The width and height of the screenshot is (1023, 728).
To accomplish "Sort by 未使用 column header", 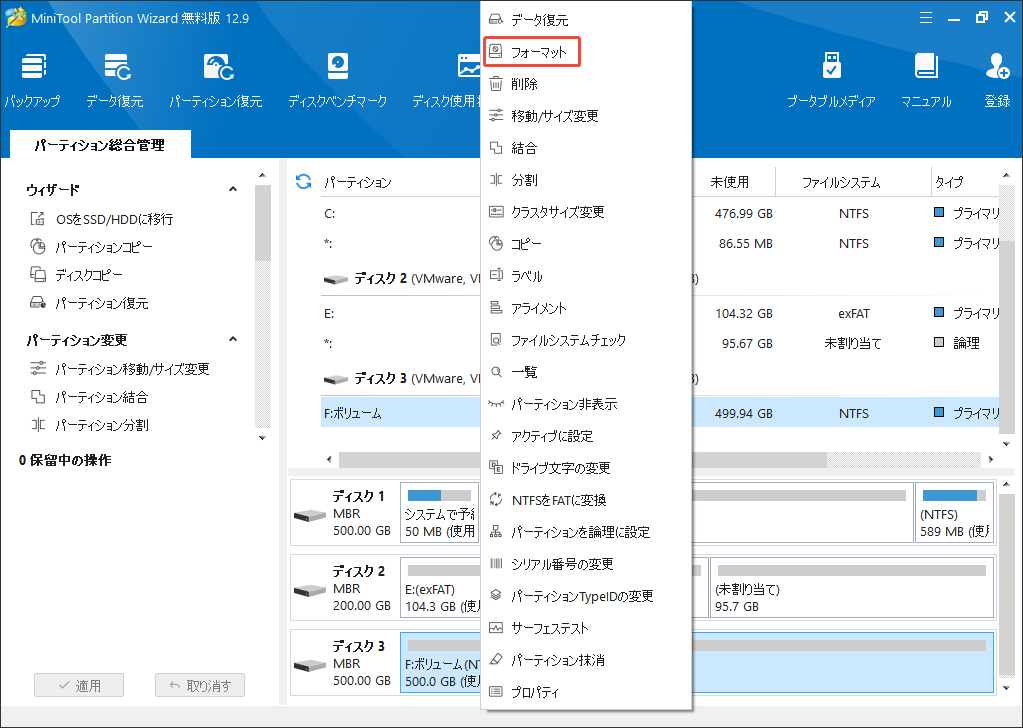I will pyautogui.click(x=729, y=182).
